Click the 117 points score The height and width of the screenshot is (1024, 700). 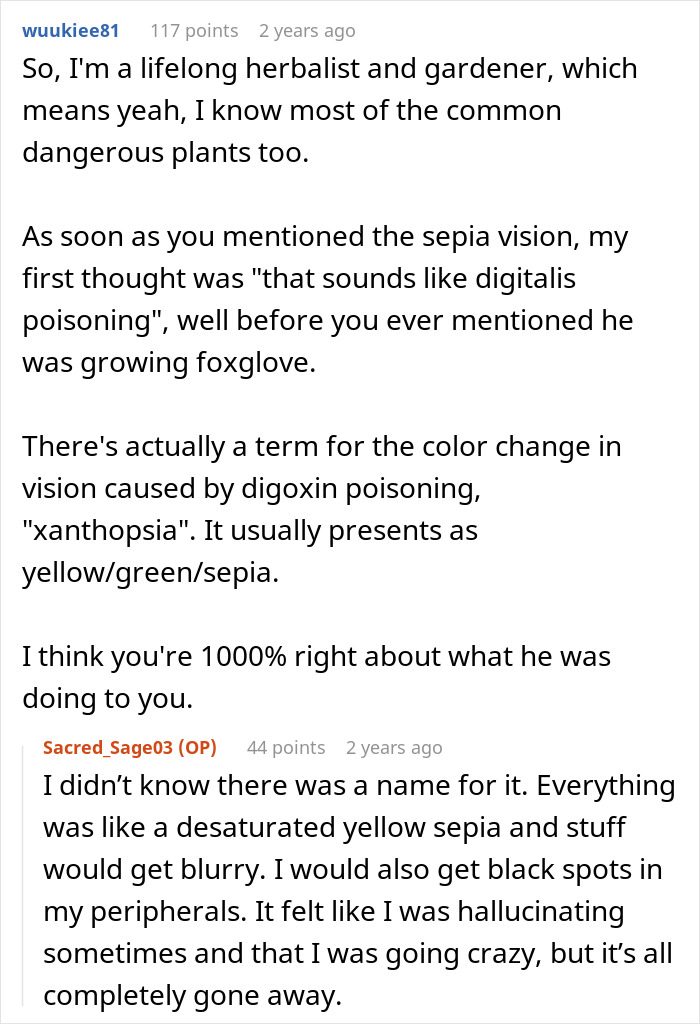[x=194, y=31]
